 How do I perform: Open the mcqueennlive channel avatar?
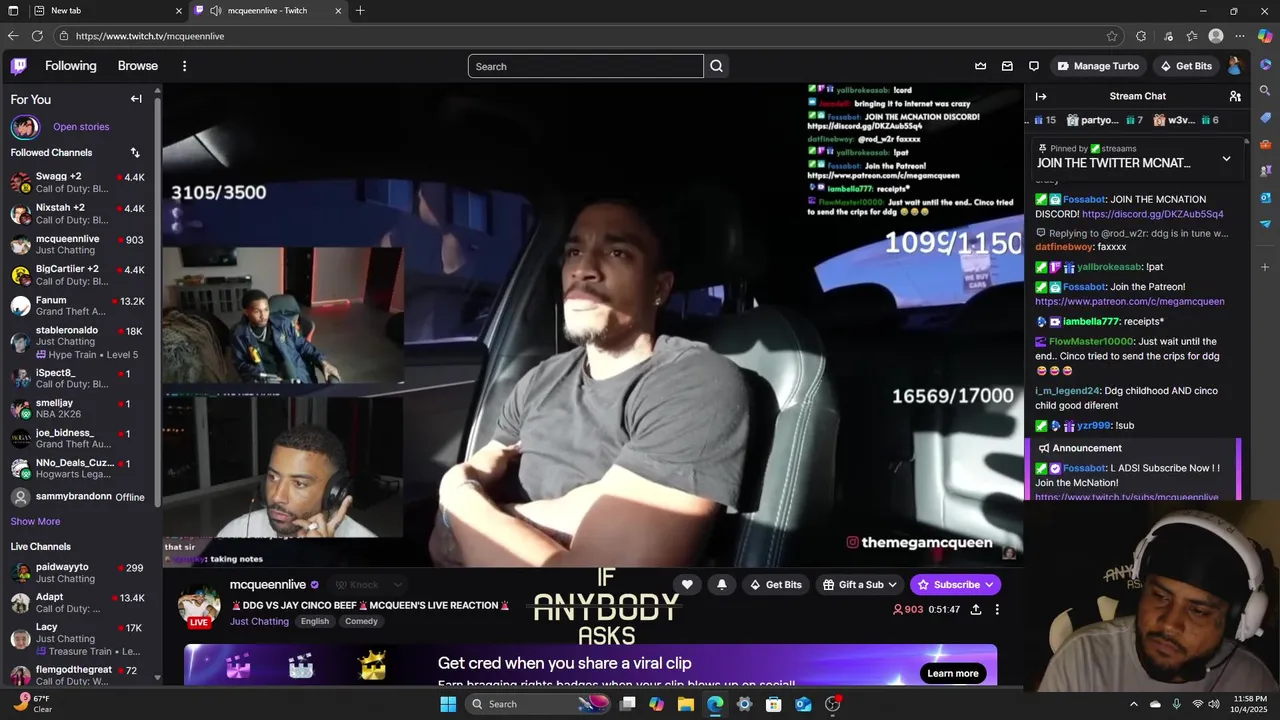tap(199, 605)
